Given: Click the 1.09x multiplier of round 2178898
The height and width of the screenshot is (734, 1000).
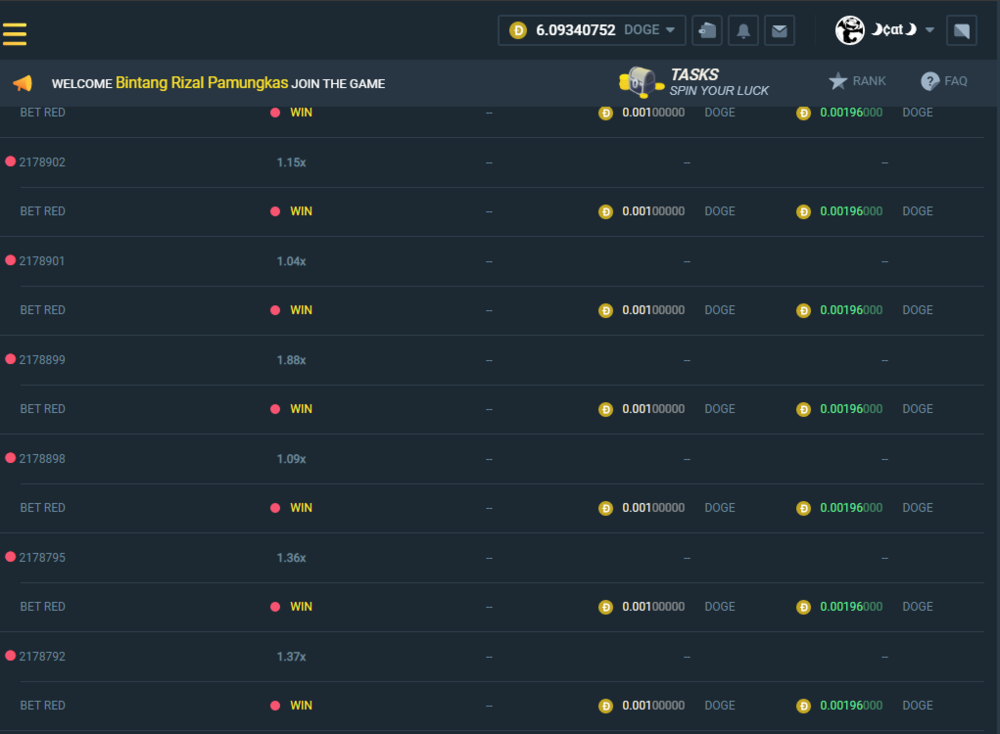Looking at the screenshot, I should pyautogui.click(x=291, y=459).
